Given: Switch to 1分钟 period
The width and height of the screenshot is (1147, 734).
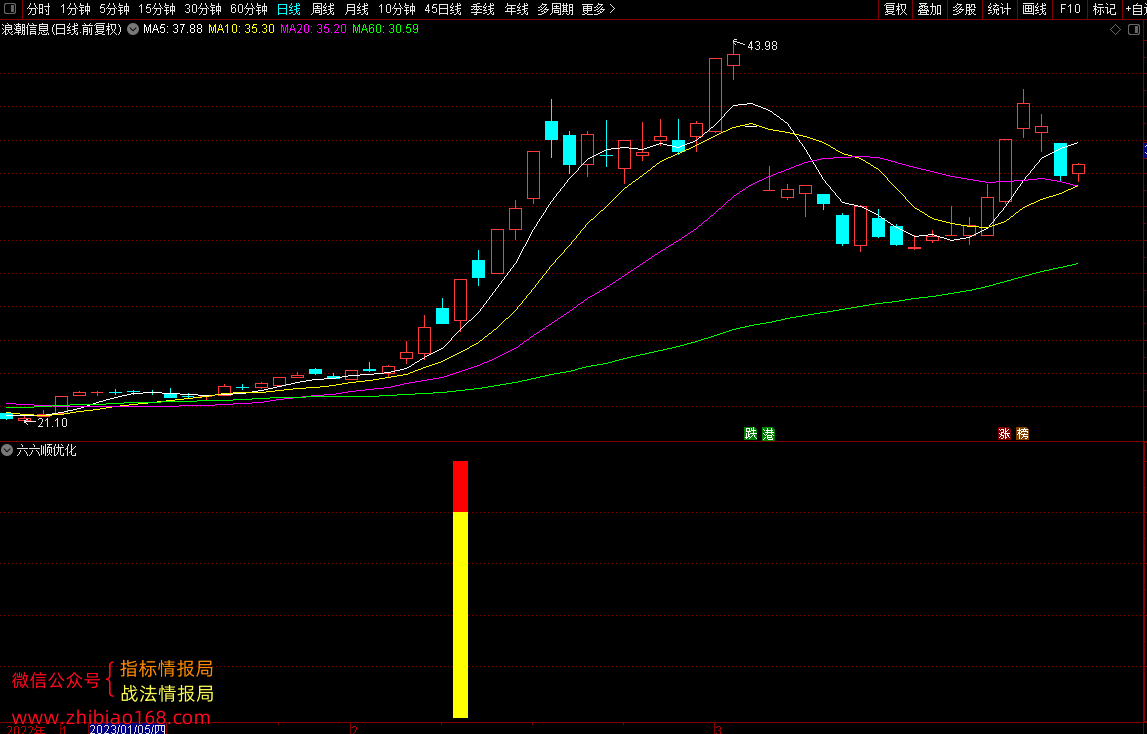Looking at the screenshot, I should pyautogui.click(x=75, y=9).
